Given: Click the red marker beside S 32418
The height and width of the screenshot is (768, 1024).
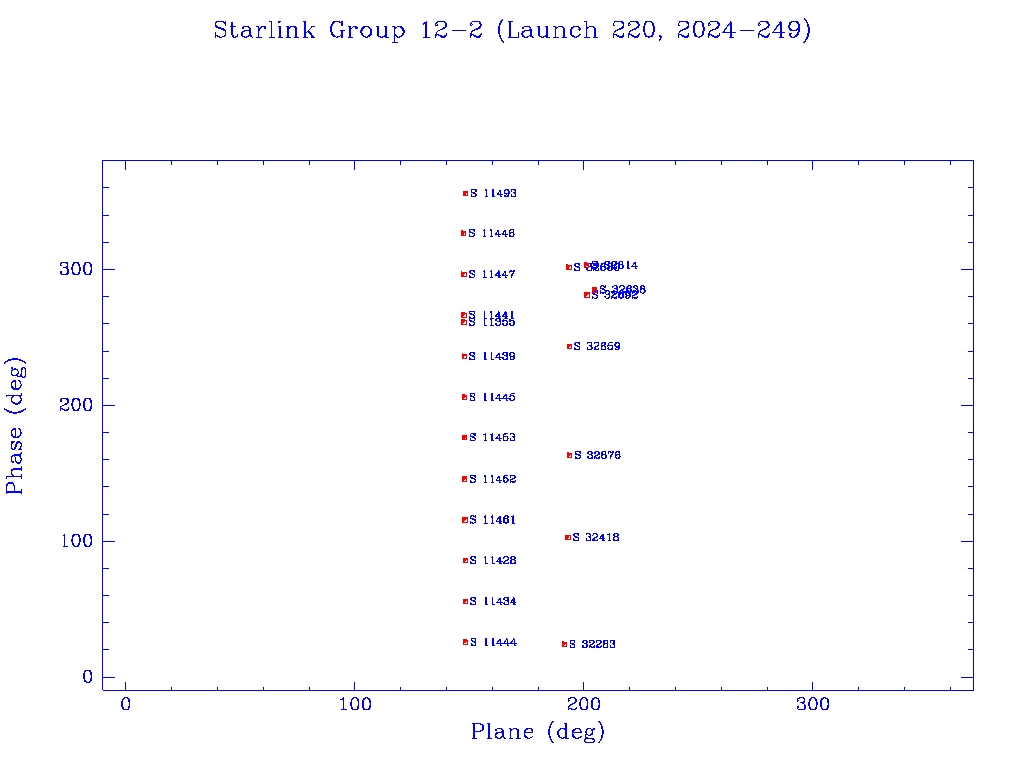Looking at the screenshot, I should click(568, 537).
